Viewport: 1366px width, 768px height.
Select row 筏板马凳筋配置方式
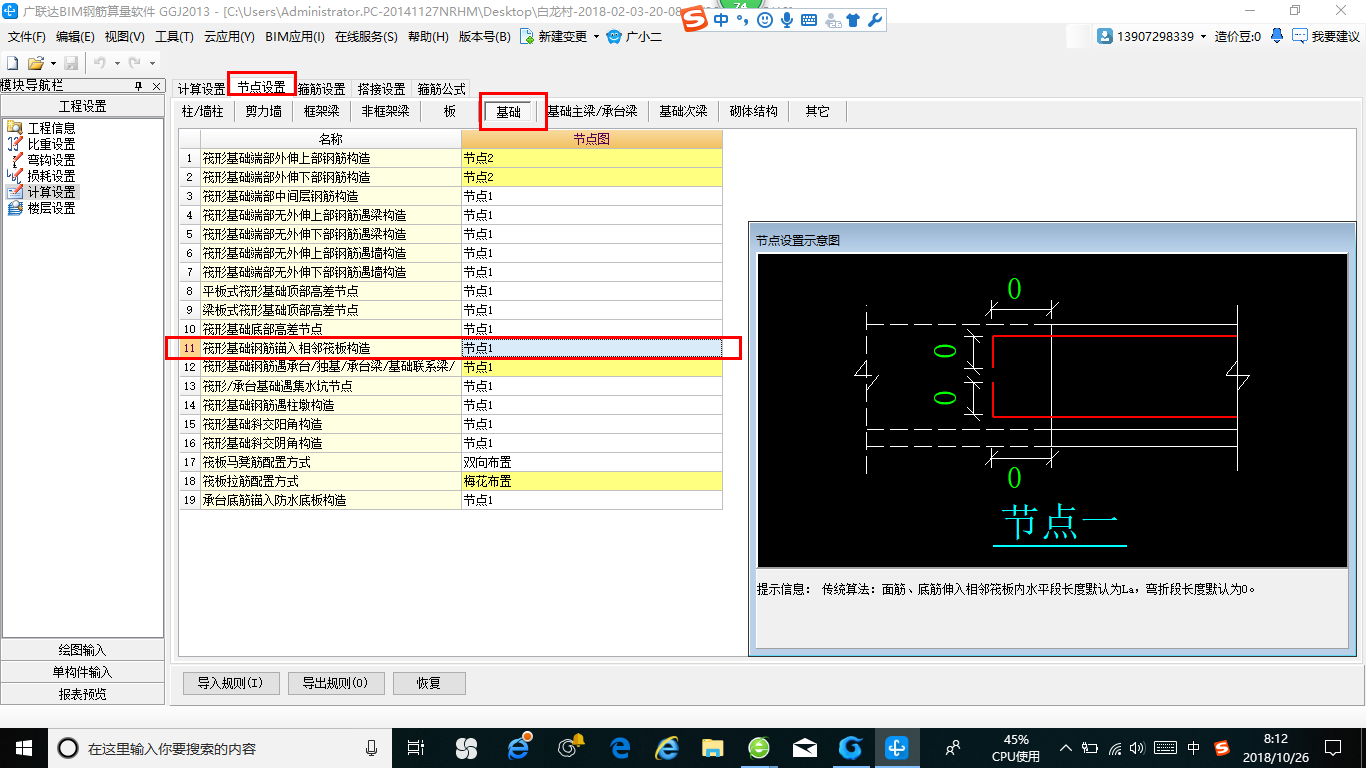click(x=451, y=462)
